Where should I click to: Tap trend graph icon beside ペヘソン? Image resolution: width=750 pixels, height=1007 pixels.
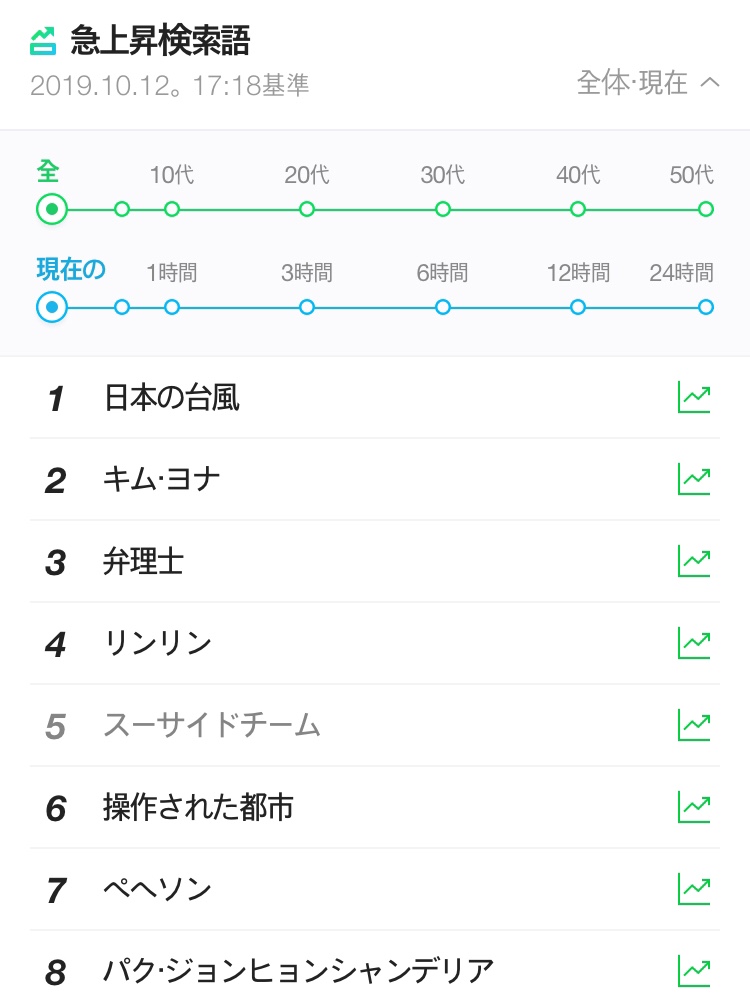pyautogui.click(x=694, y=889)
